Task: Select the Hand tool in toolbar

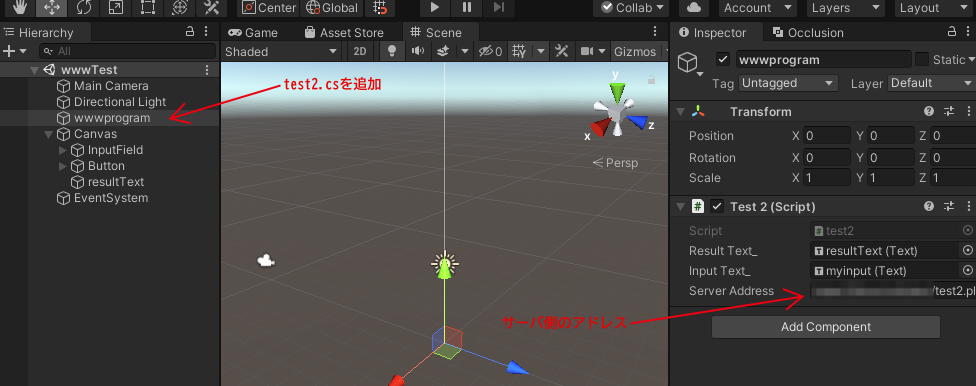Action: 19,8
